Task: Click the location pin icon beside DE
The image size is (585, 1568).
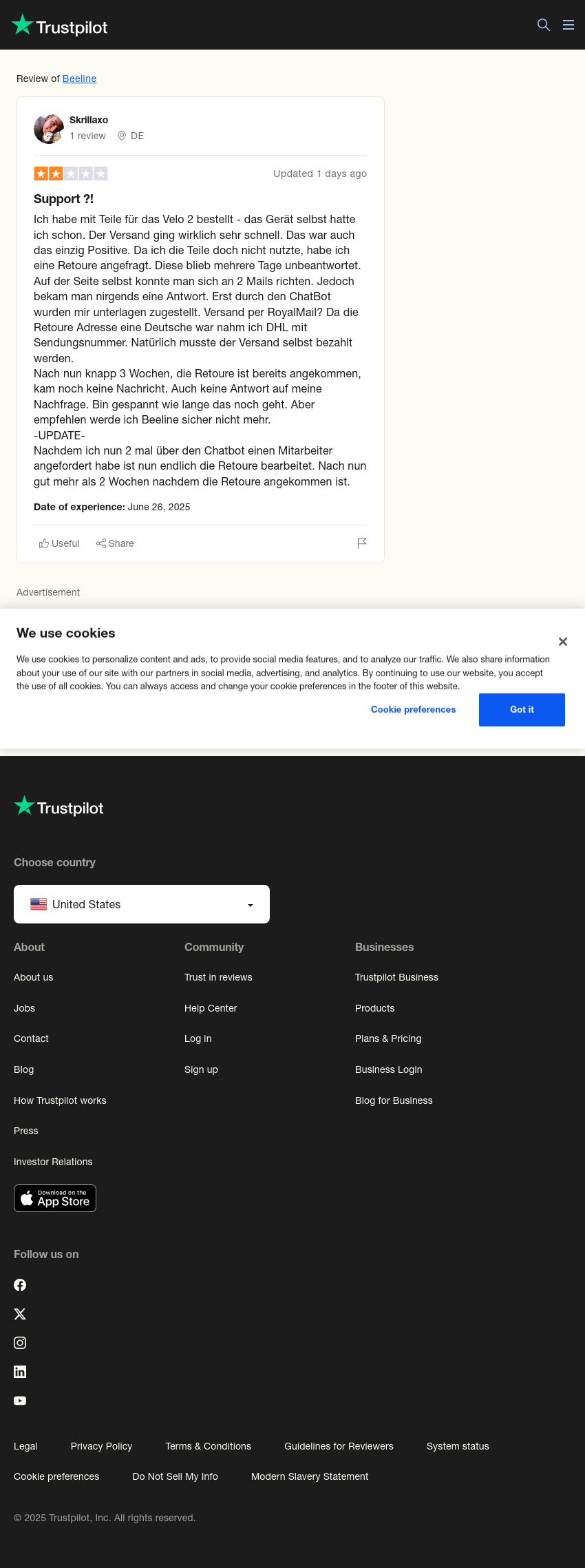Action: (122, 136)
